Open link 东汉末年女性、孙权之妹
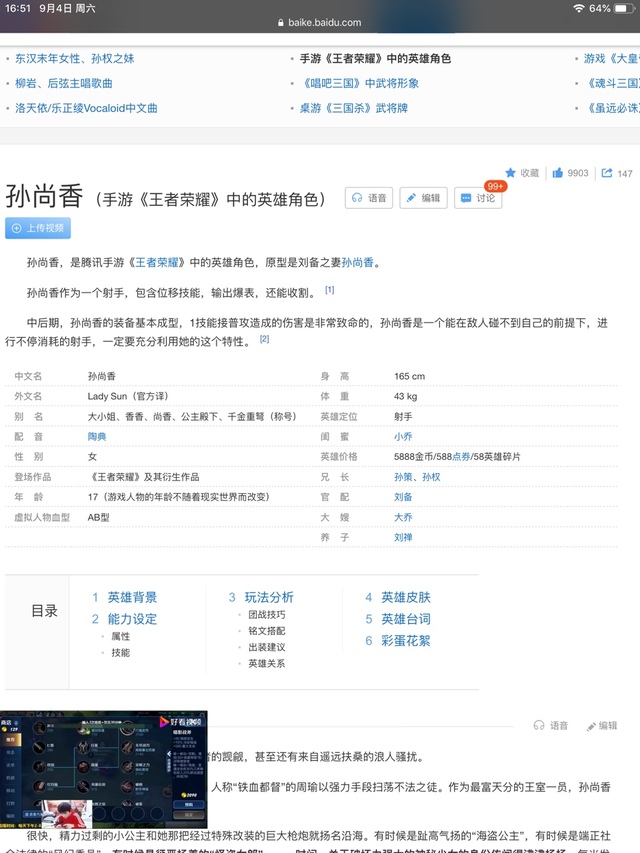Viewport: 640px width, 853px height. tap(75, 58)
